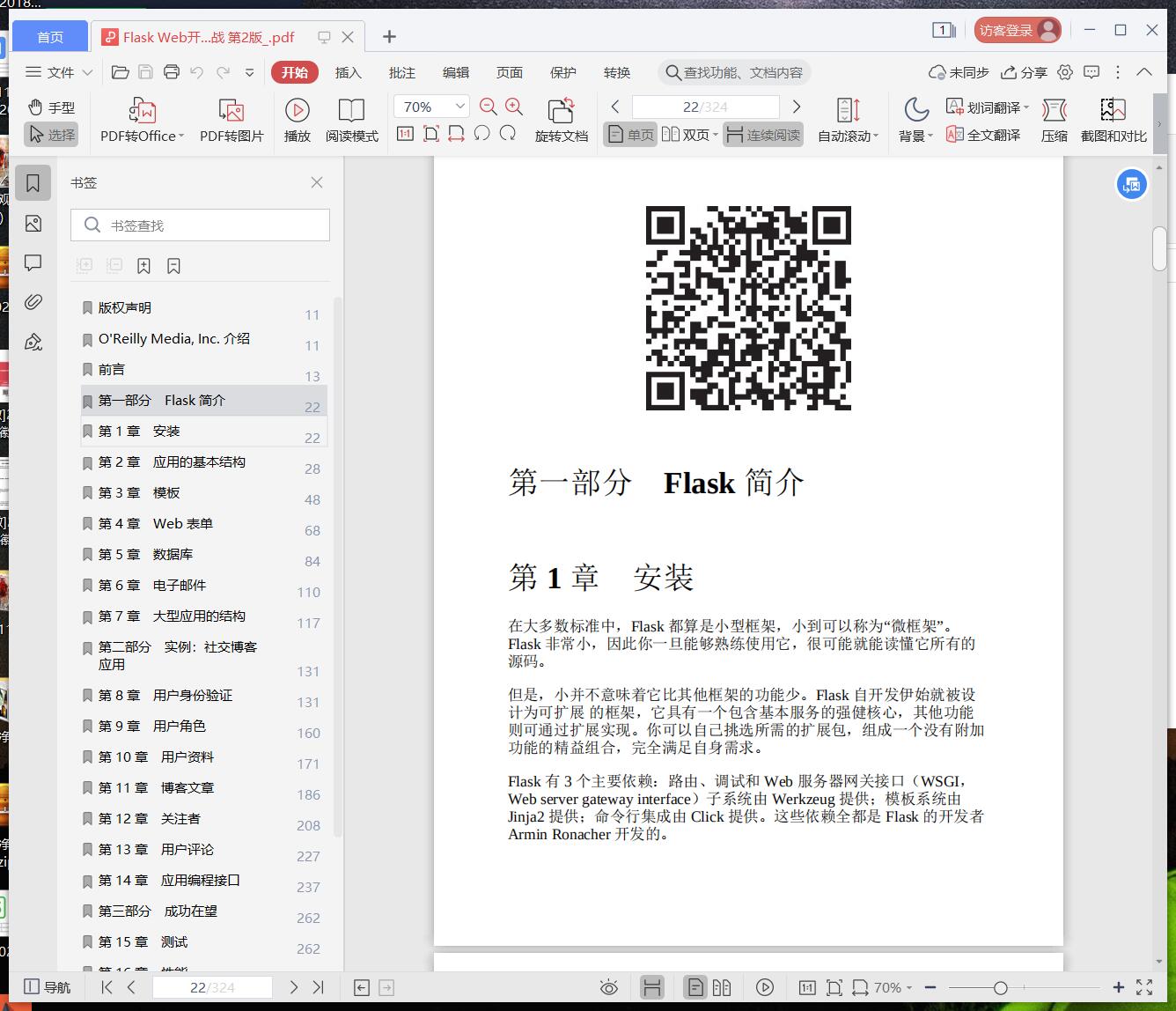
Task: Open comments panel in sidebar
Action: point(33,263)
